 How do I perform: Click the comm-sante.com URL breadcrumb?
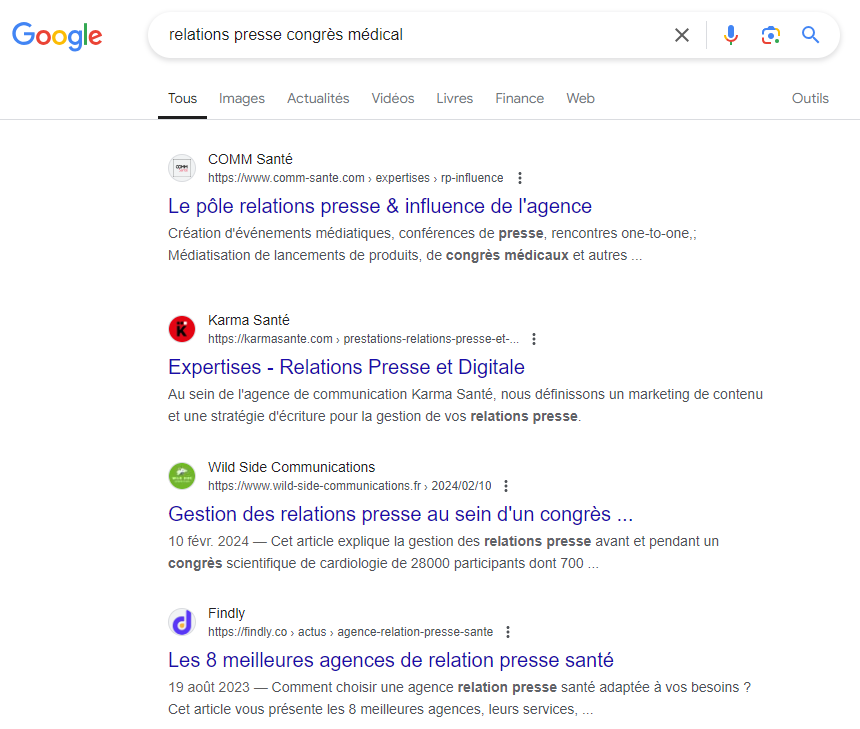355,178
